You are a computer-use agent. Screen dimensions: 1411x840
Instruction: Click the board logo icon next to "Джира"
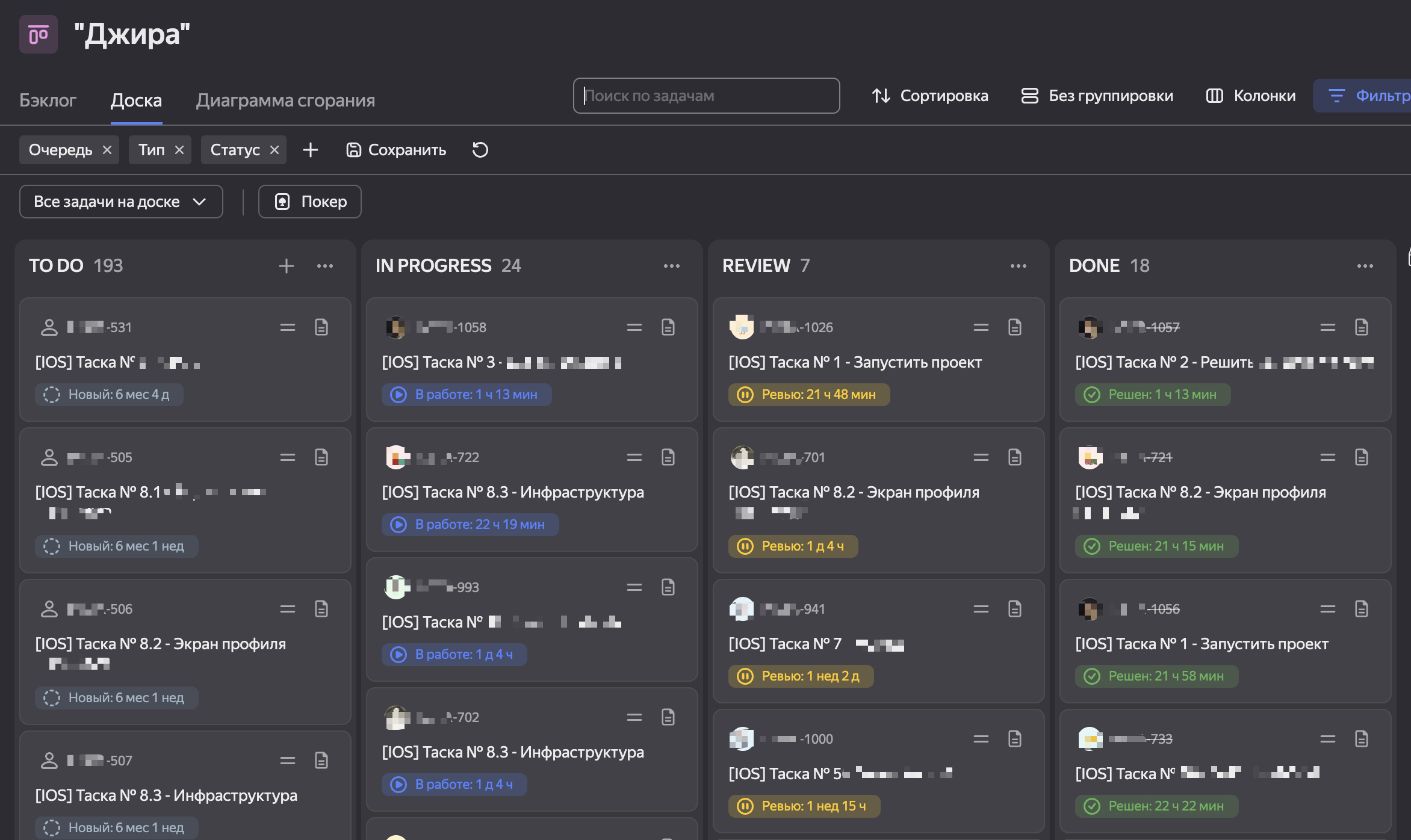[x=39, y=35]
